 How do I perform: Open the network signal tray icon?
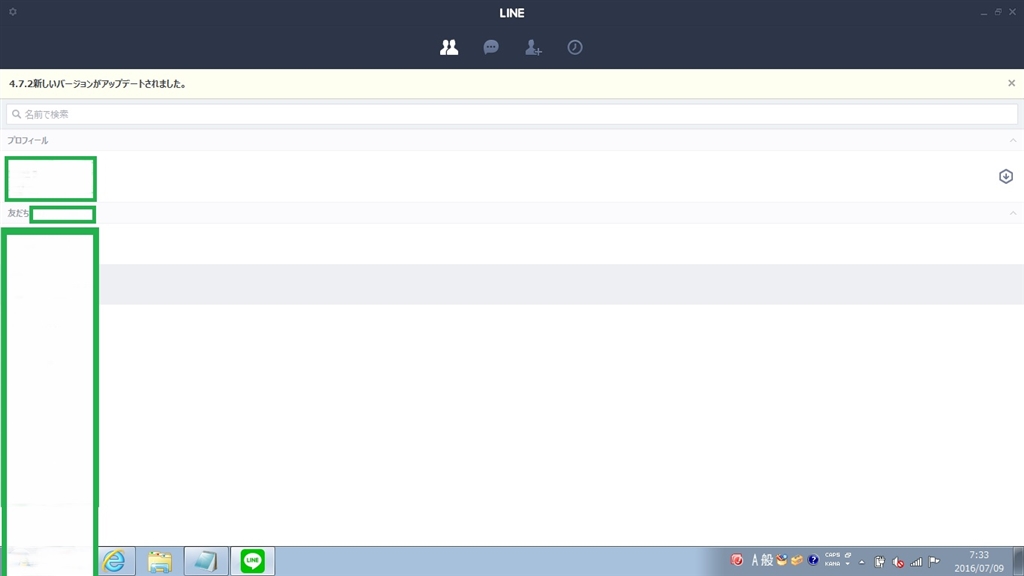(916, 562)
